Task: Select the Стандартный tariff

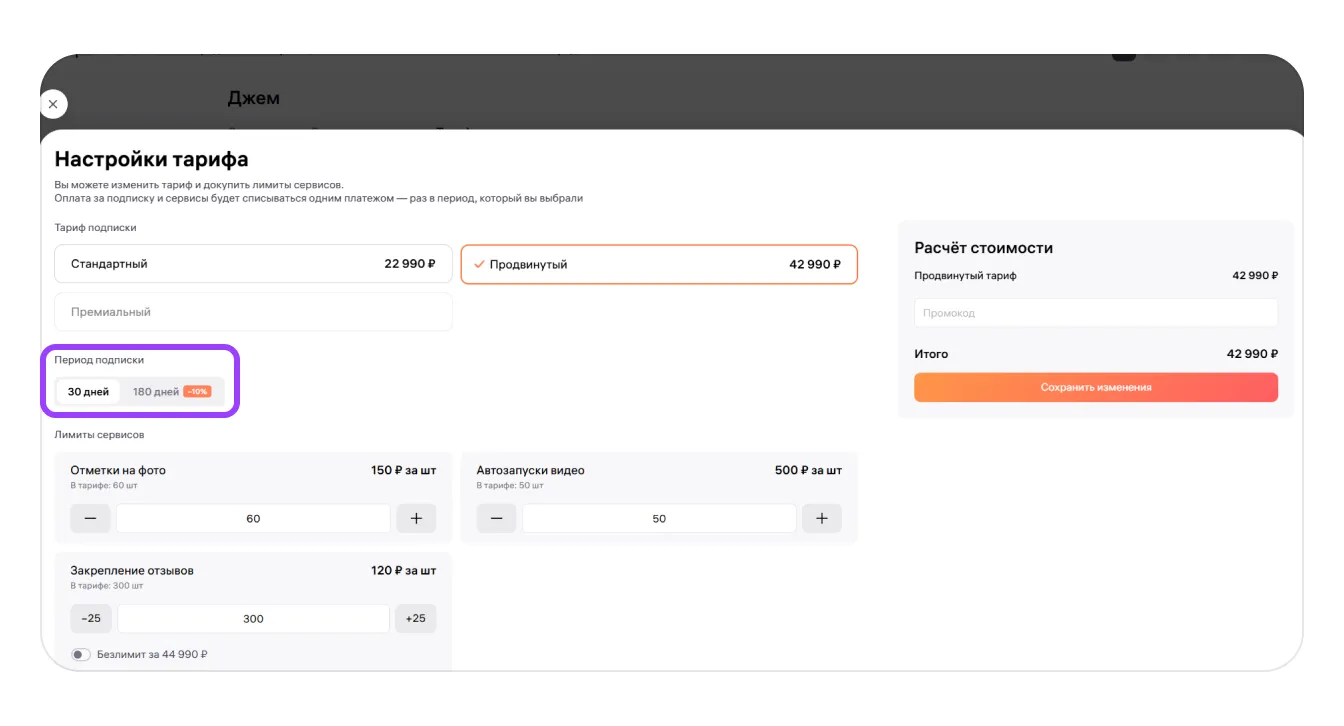Action: (253, 264)
